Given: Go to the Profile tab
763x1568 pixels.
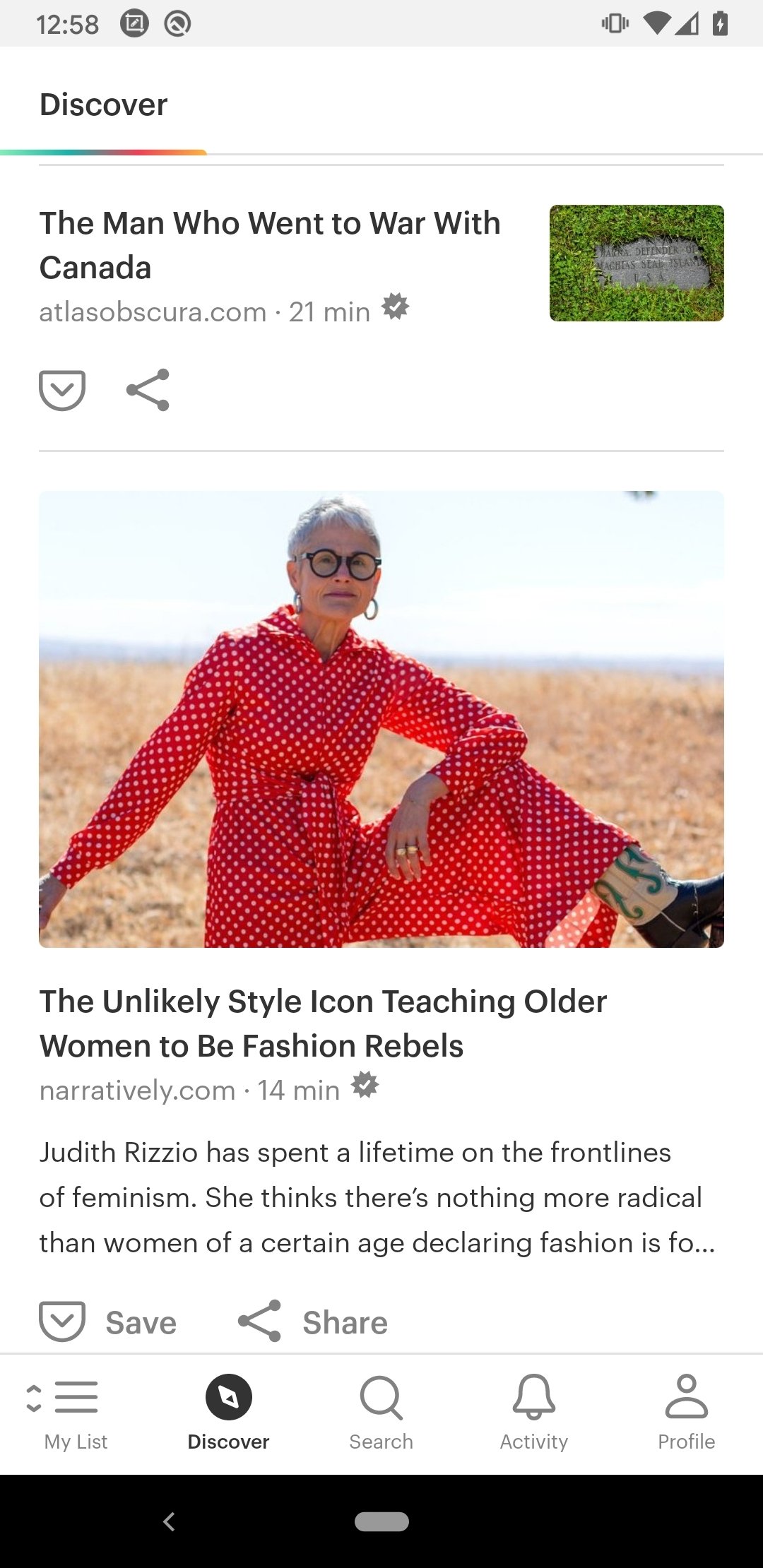Looking at the screenshot, I should pos(687,1413).
